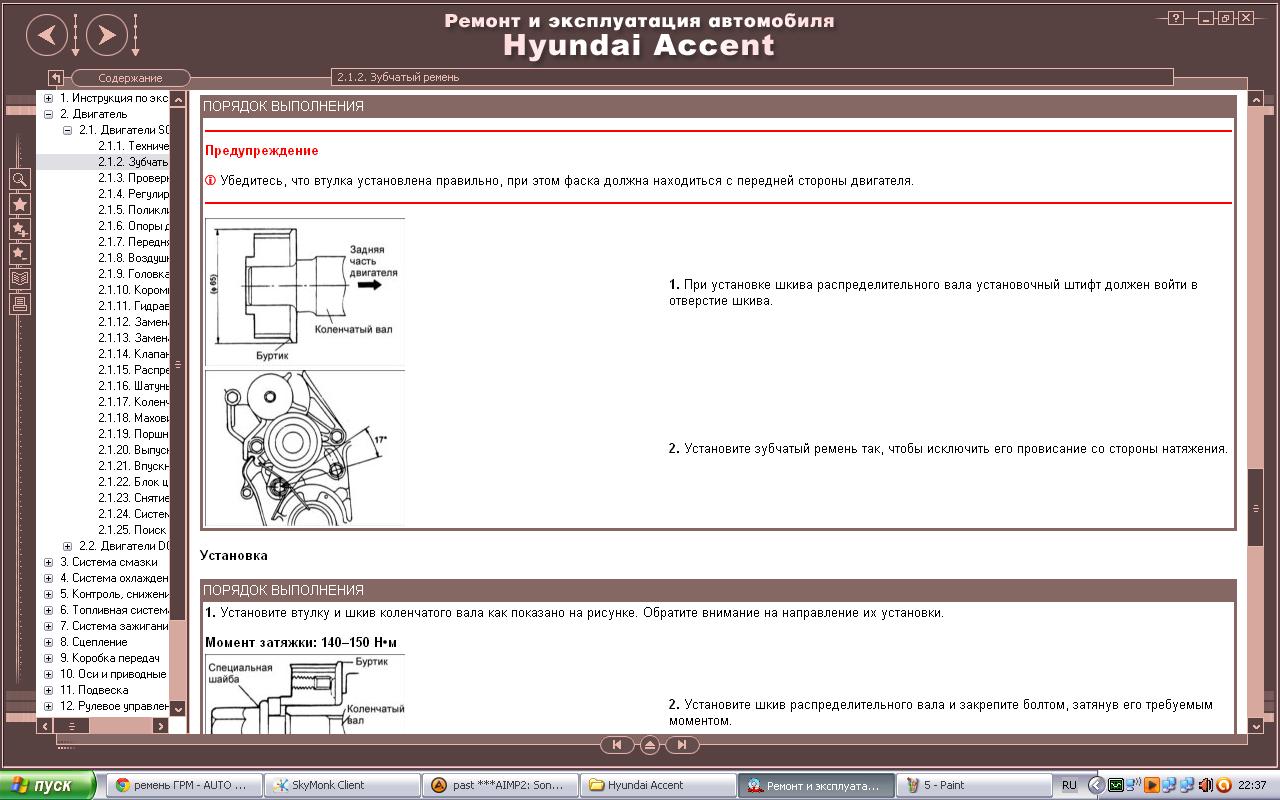
Task: Jump to first page with bottom skip-back button
Action: tap(616, 745)
